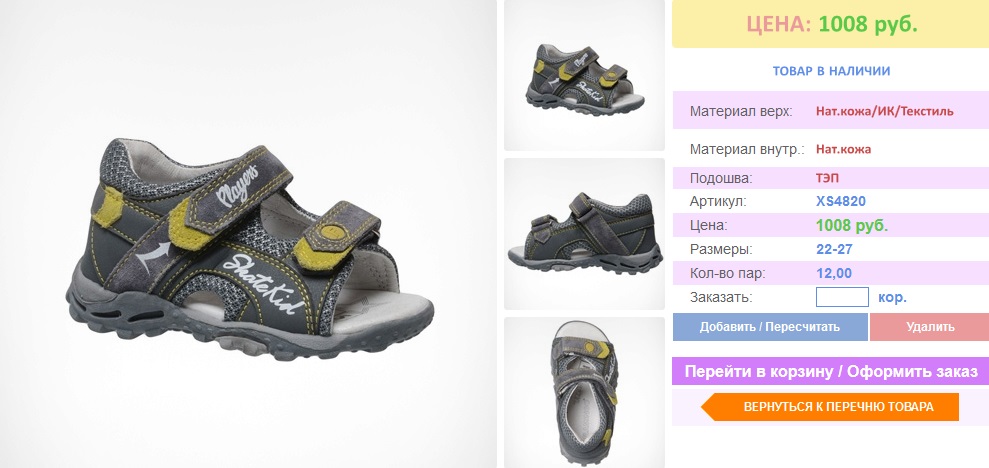The image size is (989, 468).
Task: Click the 'Удалить' button
Action: coord(930,327)
